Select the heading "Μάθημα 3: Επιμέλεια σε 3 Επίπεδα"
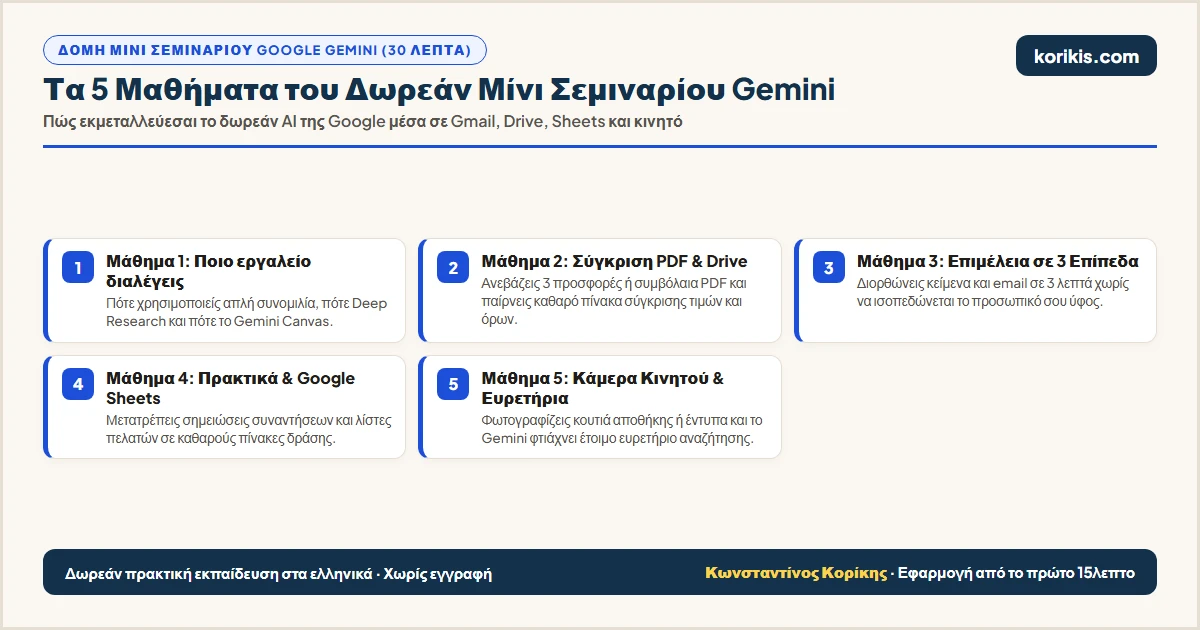The image size is (1200, 630). tap(998, 261)
